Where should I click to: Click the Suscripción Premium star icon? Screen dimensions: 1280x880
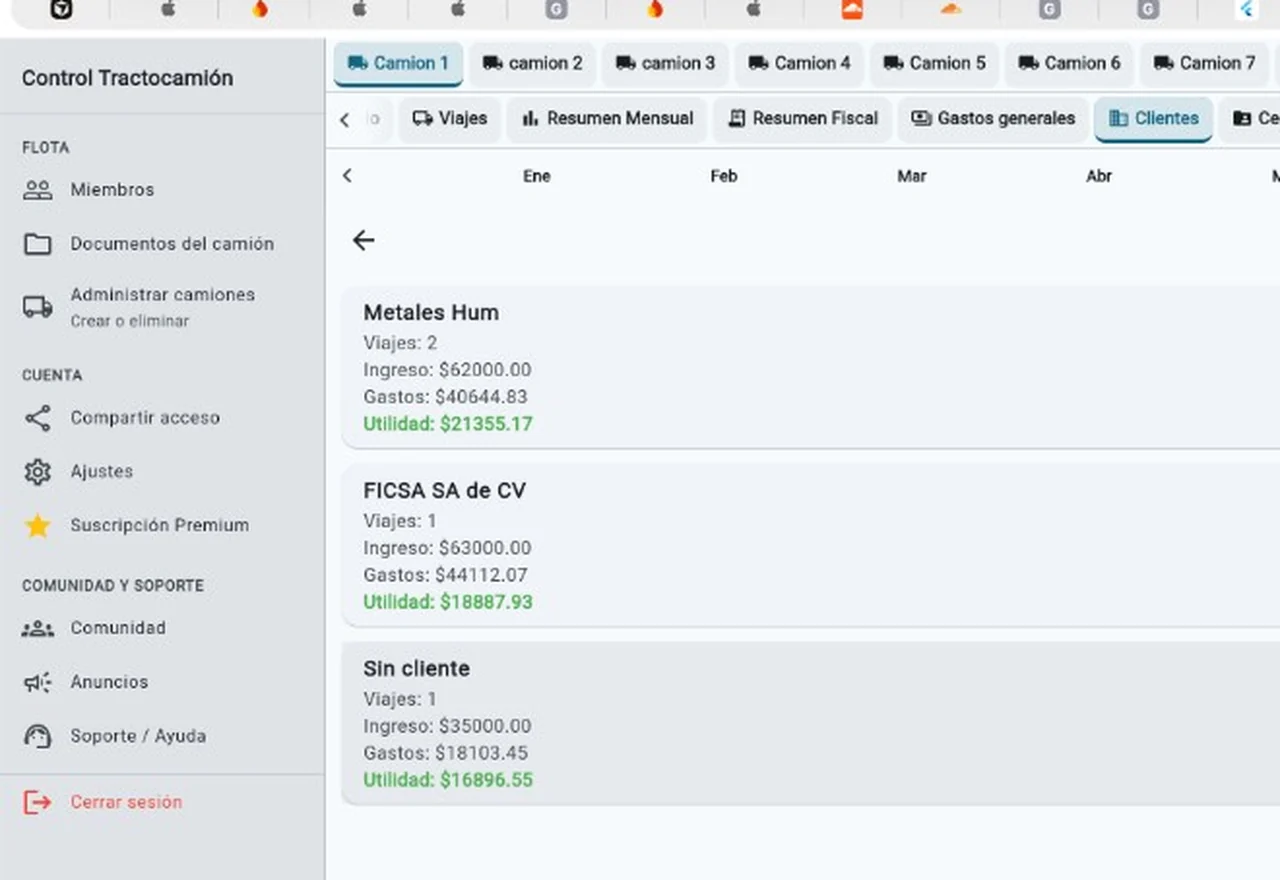coord(38,526)
